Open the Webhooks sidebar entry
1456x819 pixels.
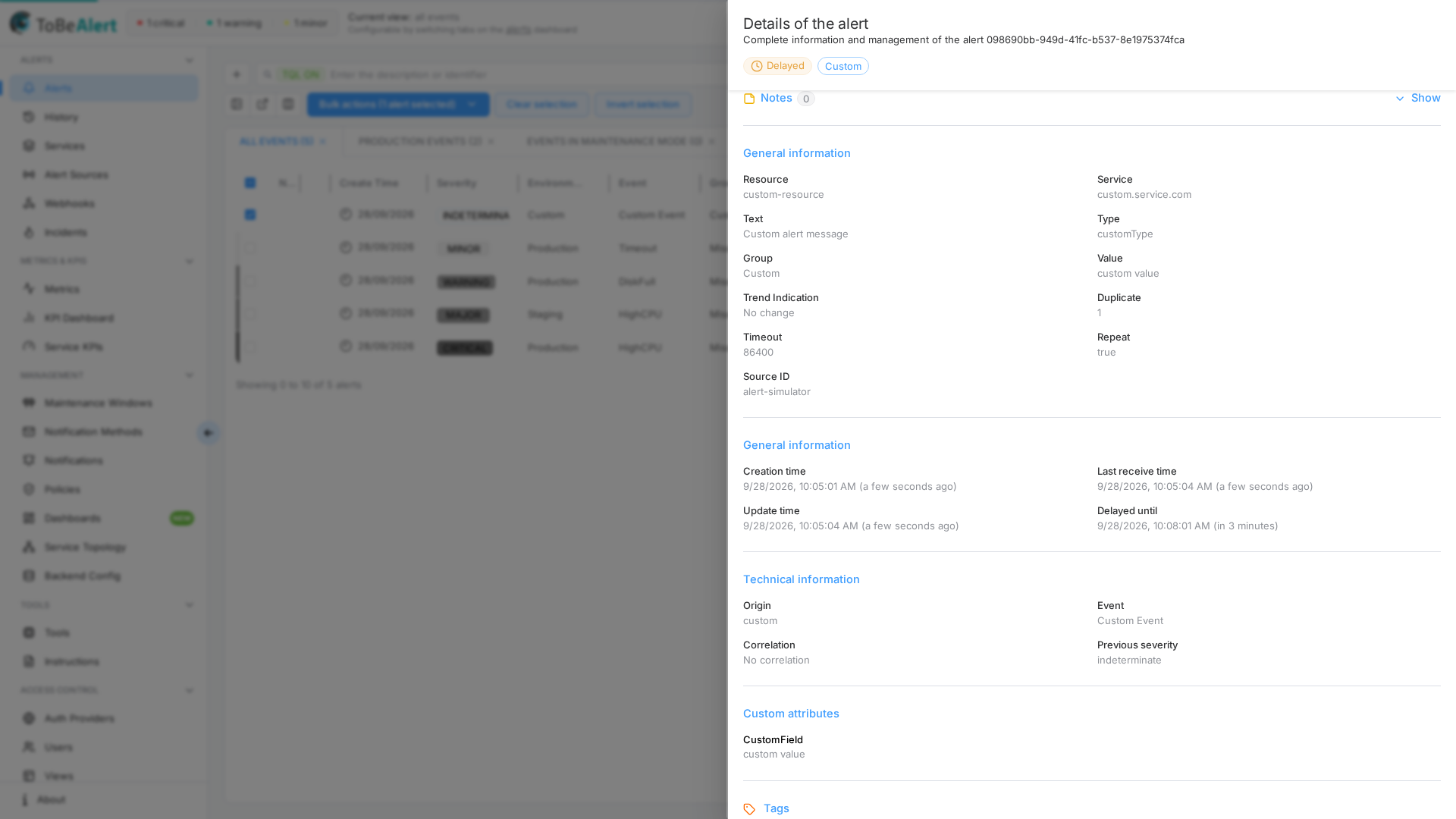pos(103,203)
